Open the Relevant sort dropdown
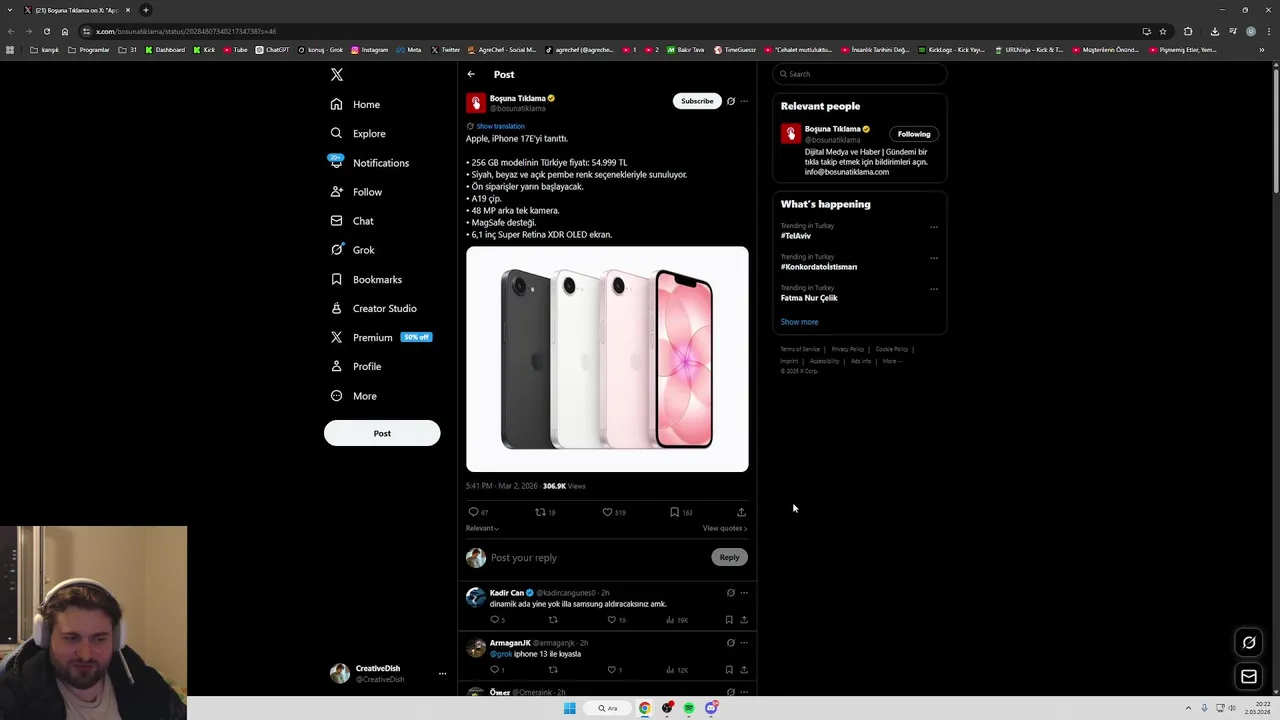The image size is (1280, 720). [482, 528]
